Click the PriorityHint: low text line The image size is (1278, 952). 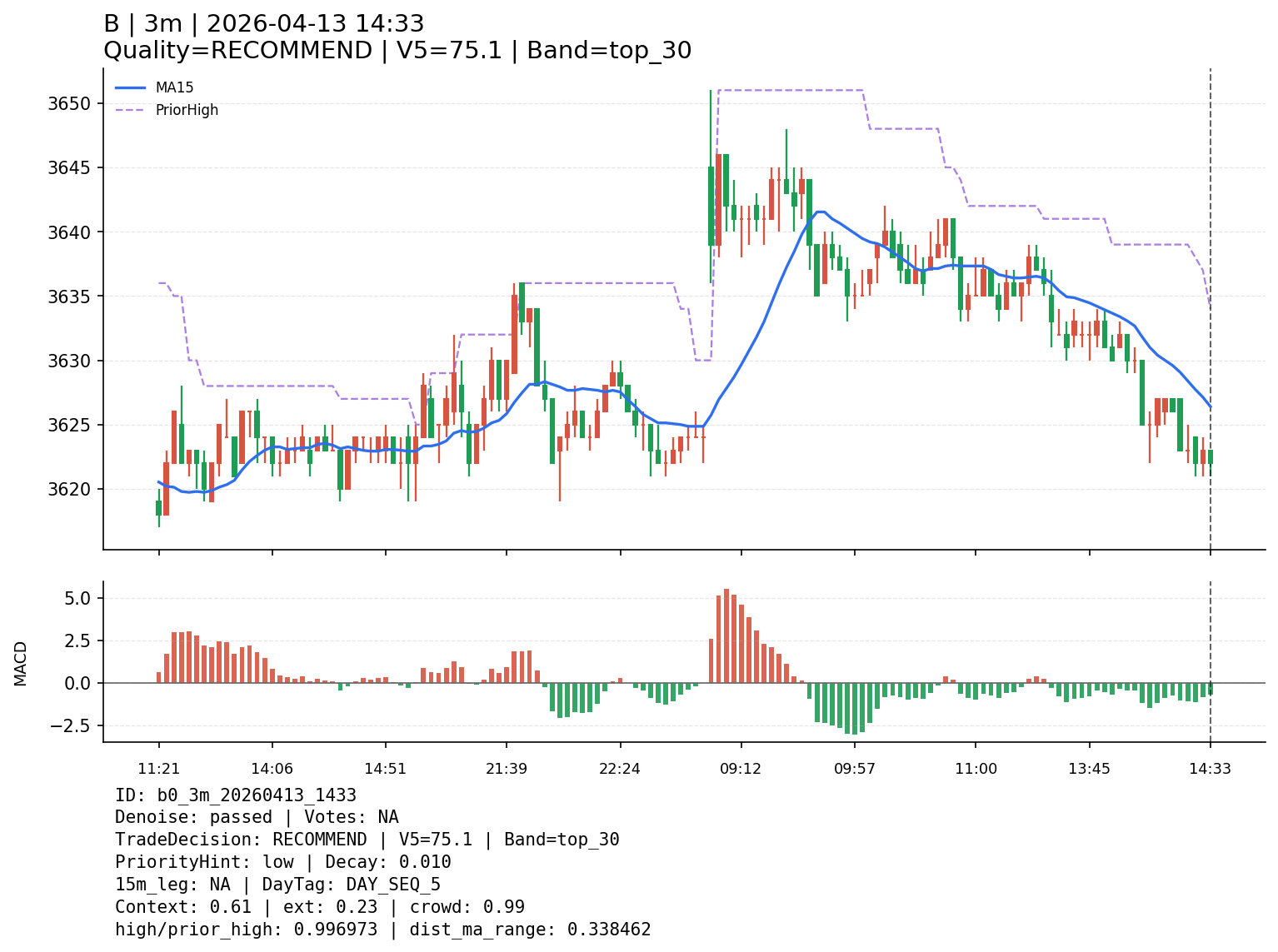[x=282, y=862]
